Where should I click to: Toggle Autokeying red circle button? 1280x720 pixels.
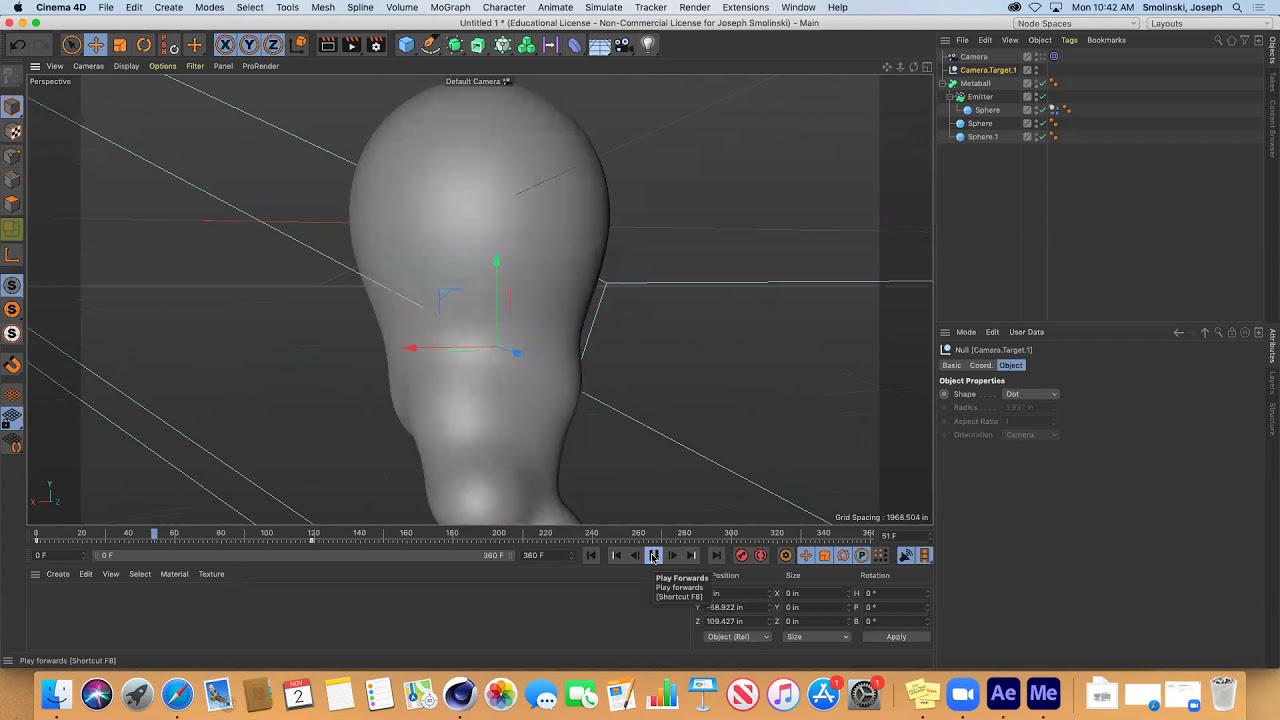(760, 556)
